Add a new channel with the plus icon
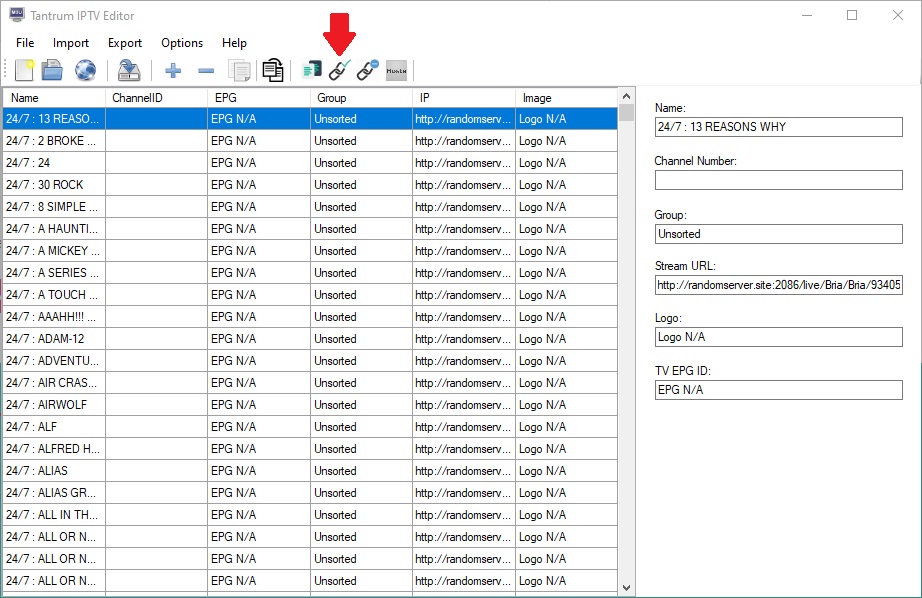922x598 pixels. [172, 70]
